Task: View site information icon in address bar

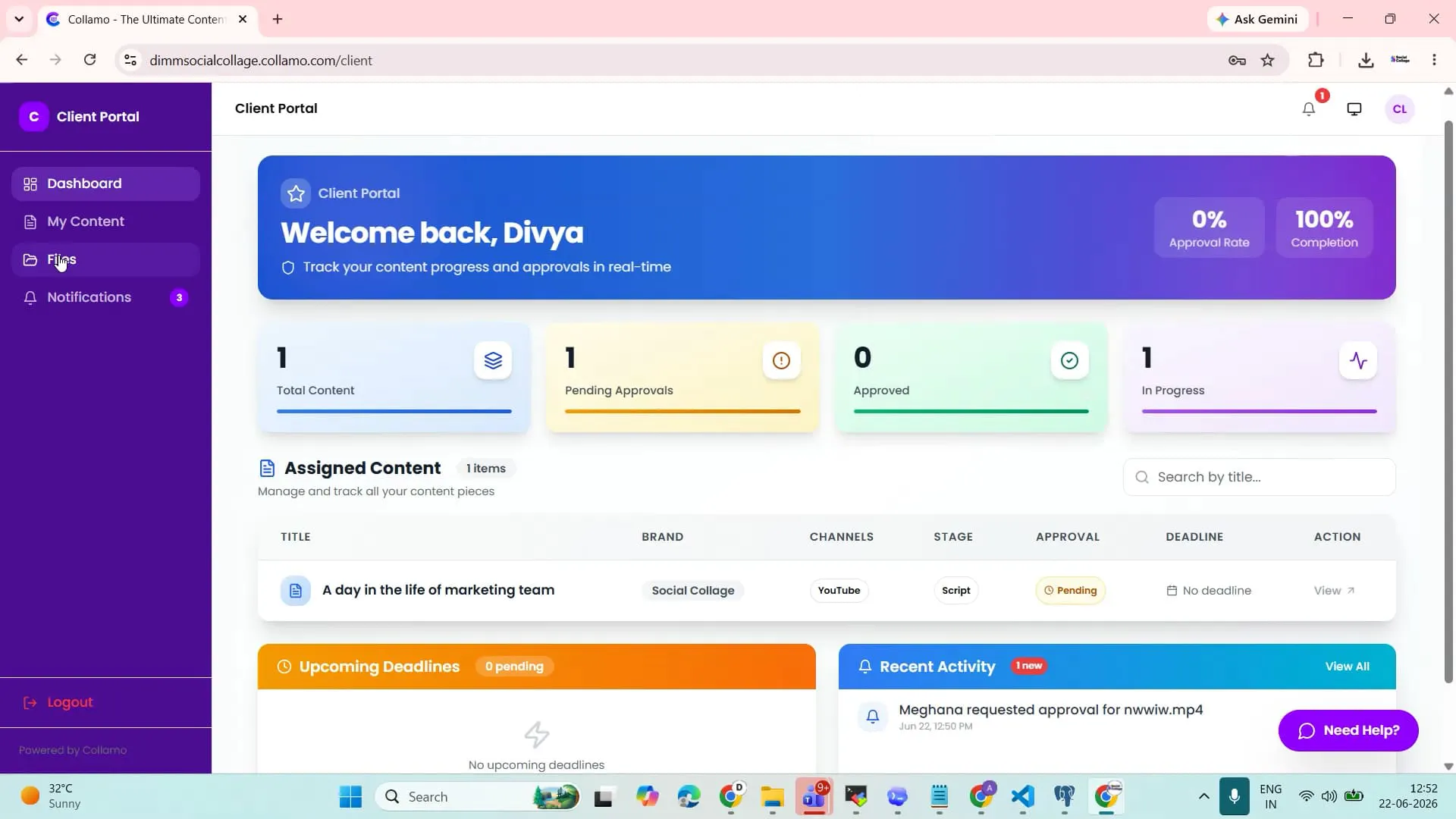Action: pos(130,60)
